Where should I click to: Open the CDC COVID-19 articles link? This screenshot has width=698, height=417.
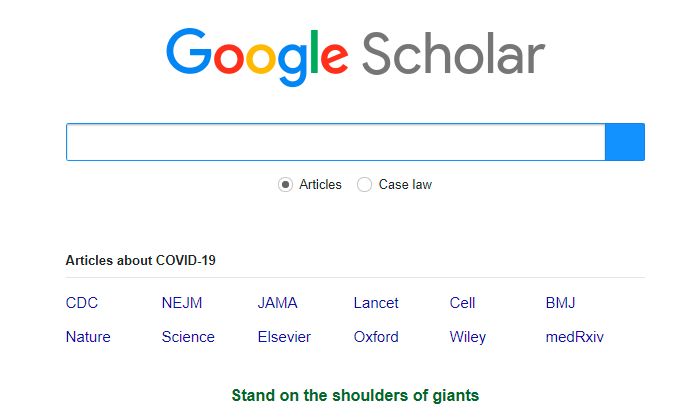coord(82,303)
